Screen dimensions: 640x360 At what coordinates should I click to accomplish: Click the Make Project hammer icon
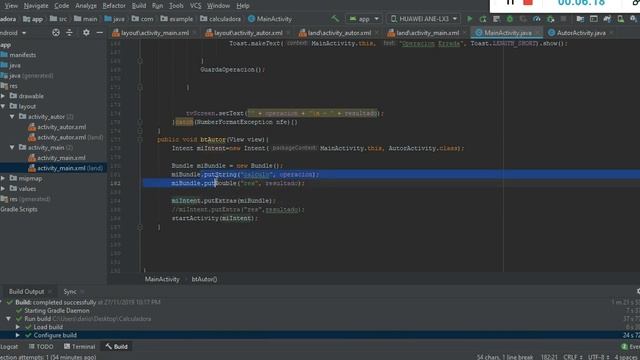tap(335, 19)
